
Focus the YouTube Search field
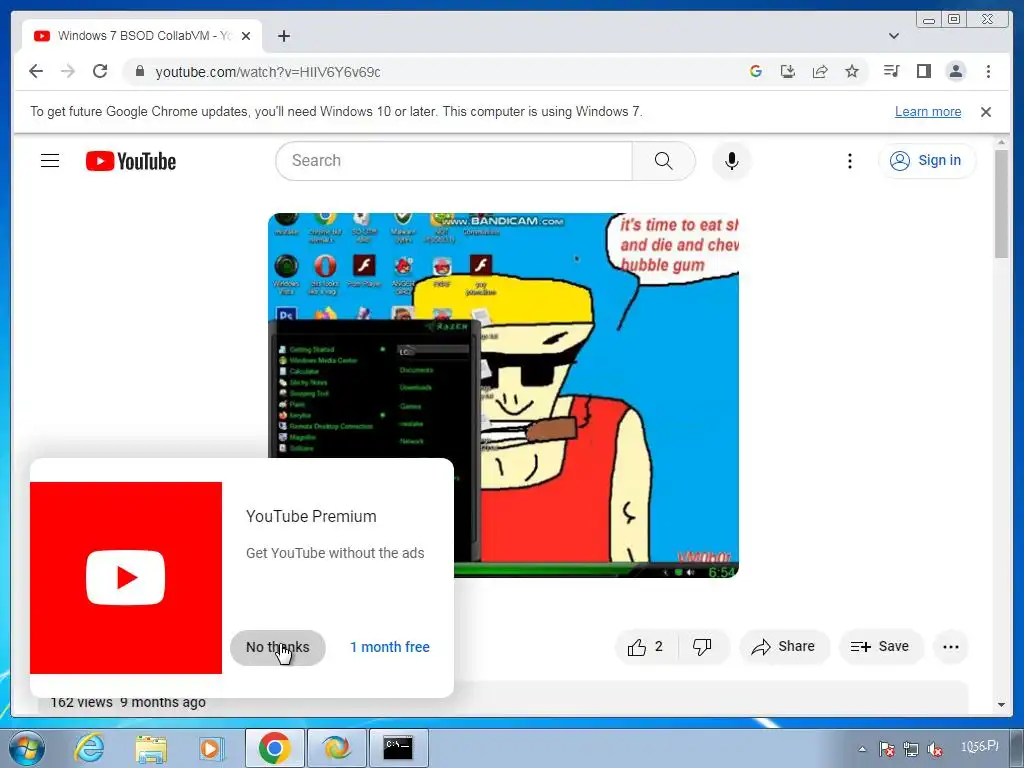454,161
